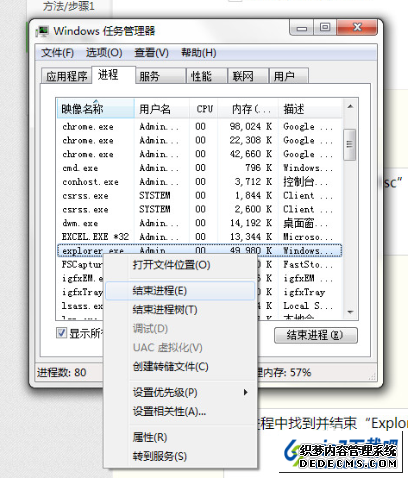
Task: Select the cmd.exe process row
Action: 199,168
